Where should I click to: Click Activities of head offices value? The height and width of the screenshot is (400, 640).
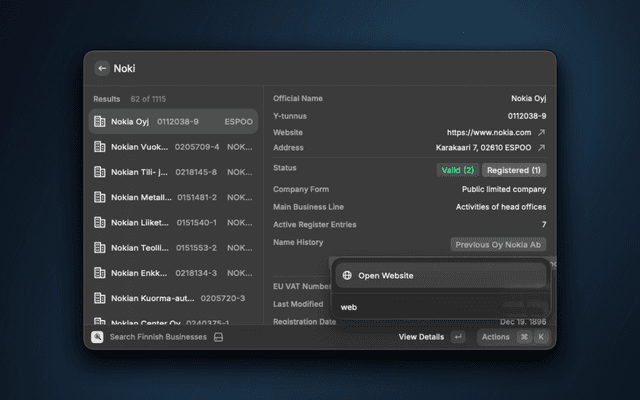click(x=501, y=207)
